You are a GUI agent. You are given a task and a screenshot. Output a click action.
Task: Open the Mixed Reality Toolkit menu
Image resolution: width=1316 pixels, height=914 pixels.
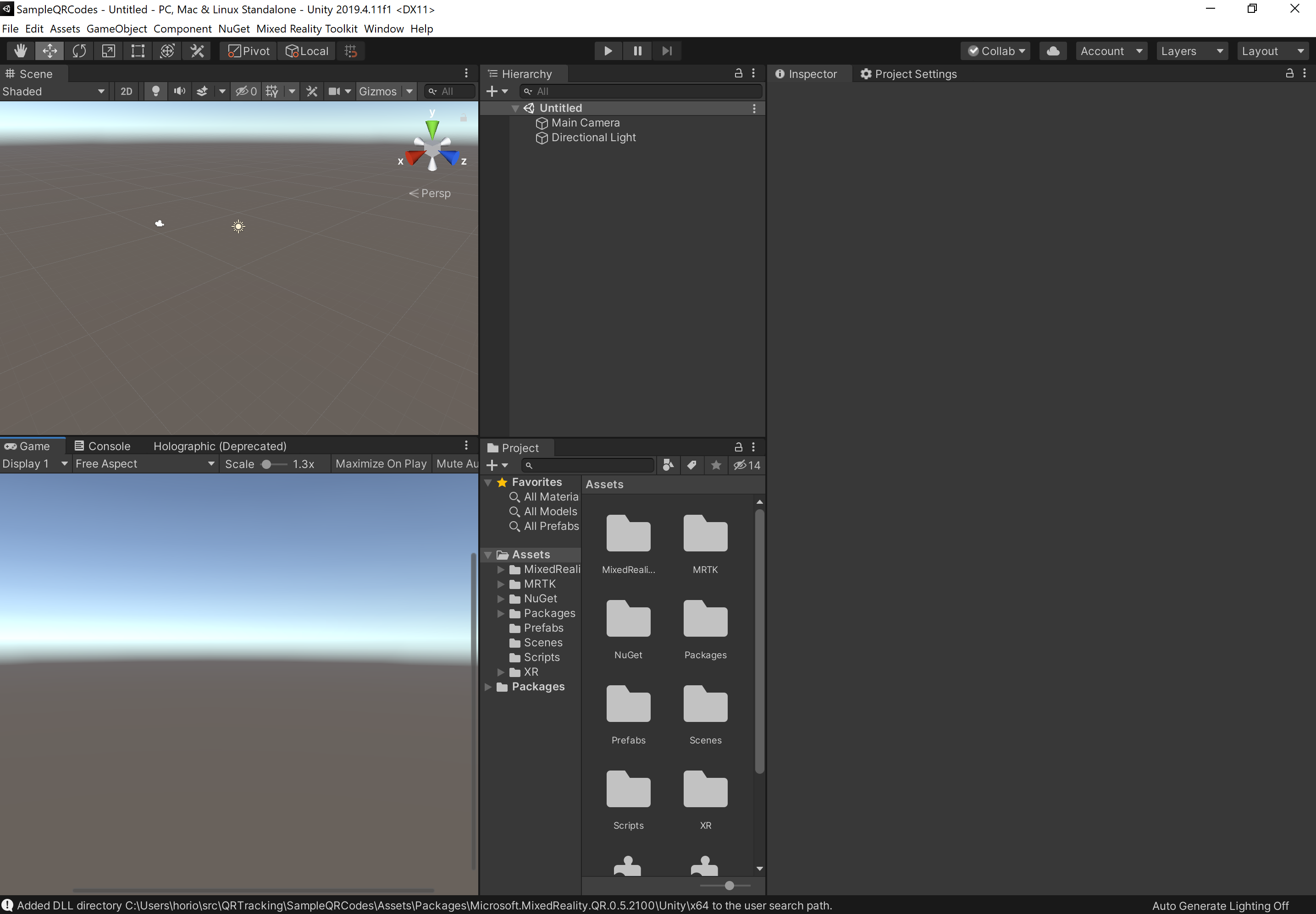coord(306,28)
